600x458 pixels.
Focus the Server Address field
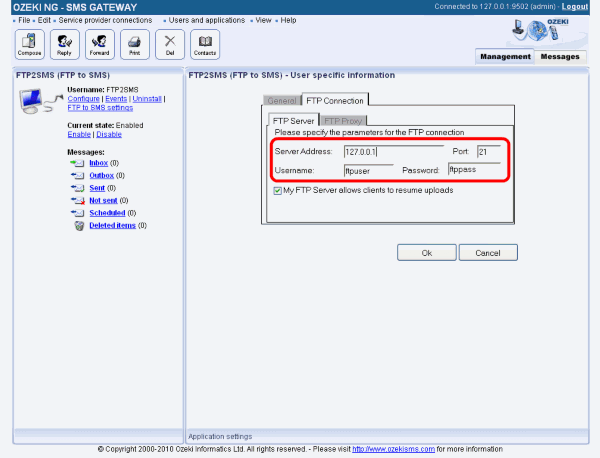click(394, 152)
